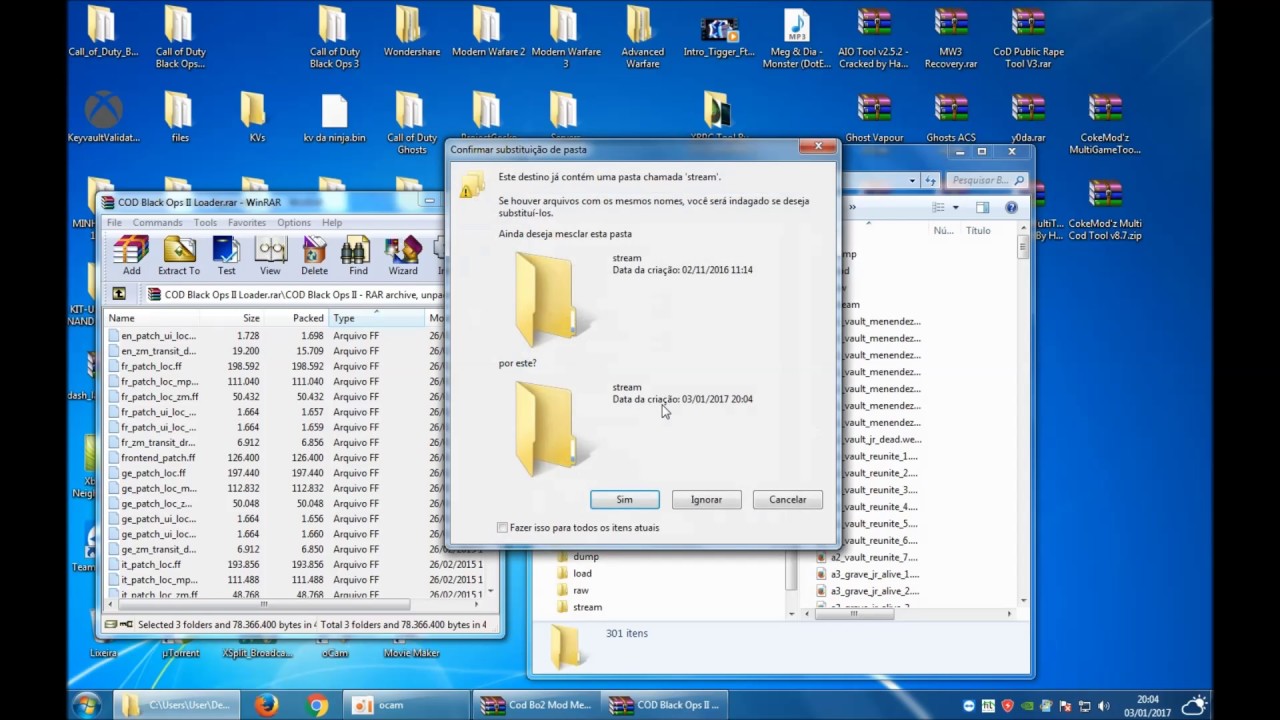
Task: Open the File menu in WinRAR
Action: pos(114,222)
